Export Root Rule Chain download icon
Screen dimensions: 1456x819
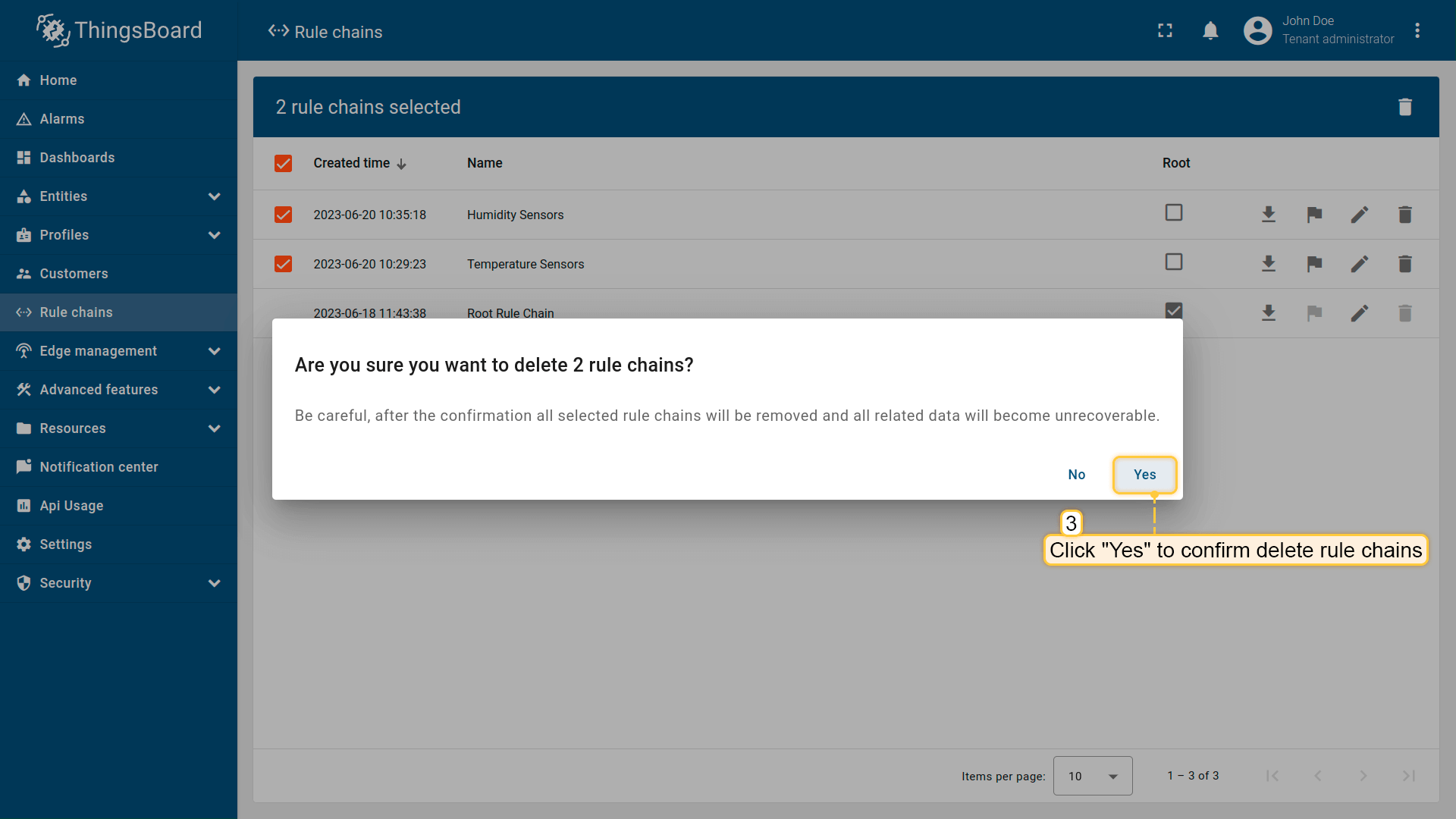coord(1268,313)
